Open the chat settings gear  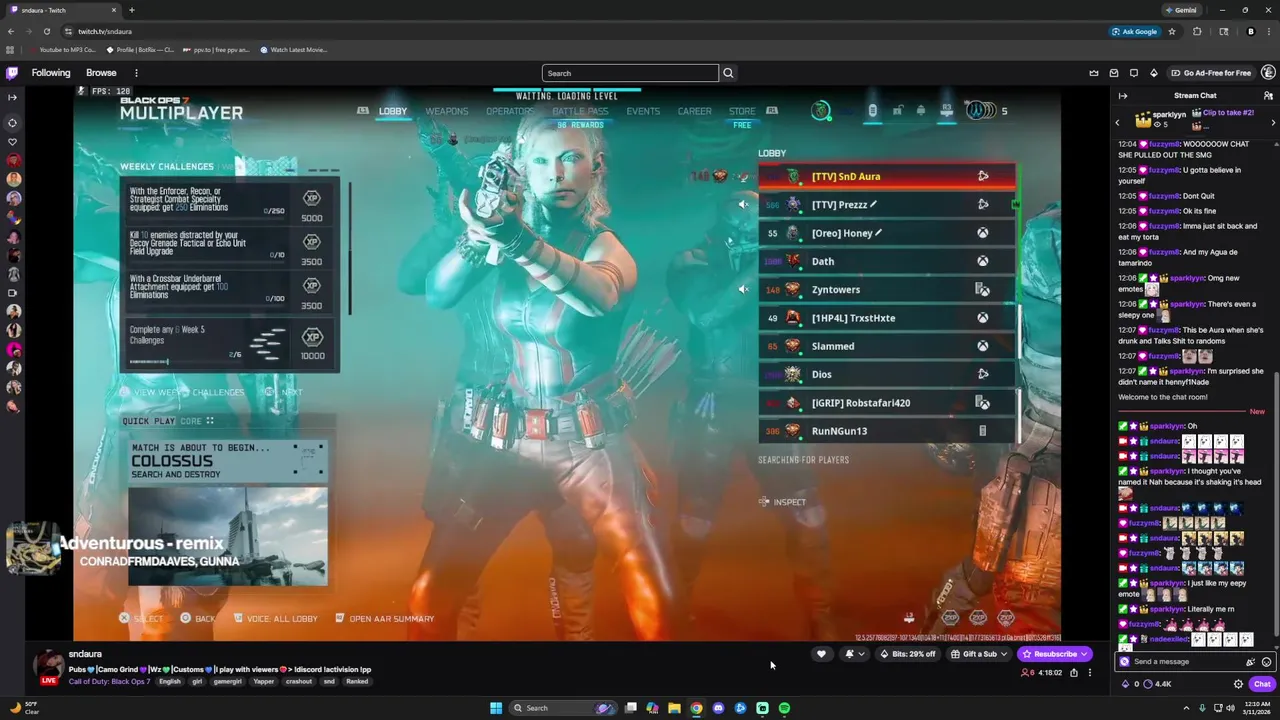point(1238,684)
